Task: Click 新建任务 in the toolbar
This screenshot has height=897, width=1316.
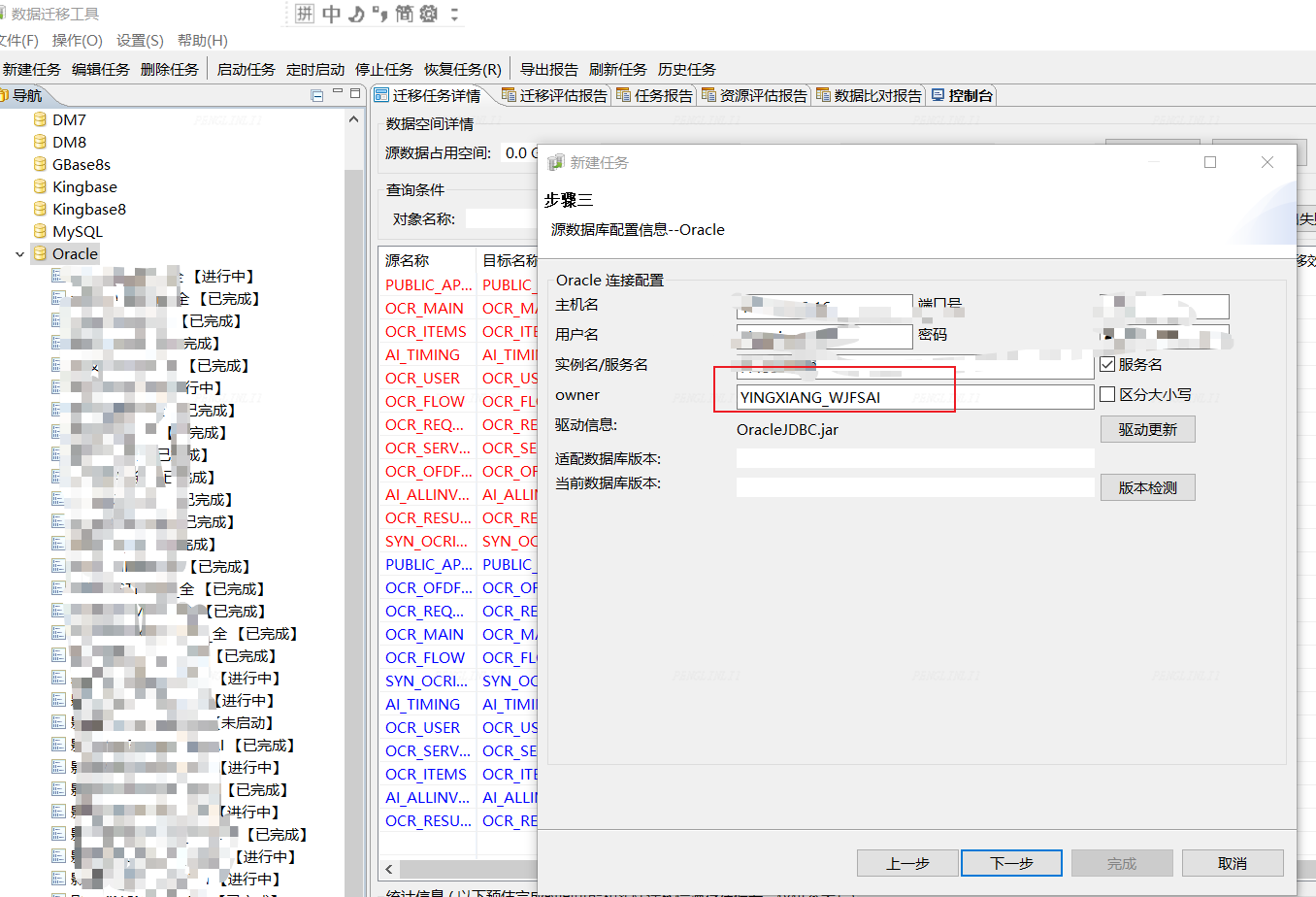Action: pyautogui.click(x=32, y=69)
